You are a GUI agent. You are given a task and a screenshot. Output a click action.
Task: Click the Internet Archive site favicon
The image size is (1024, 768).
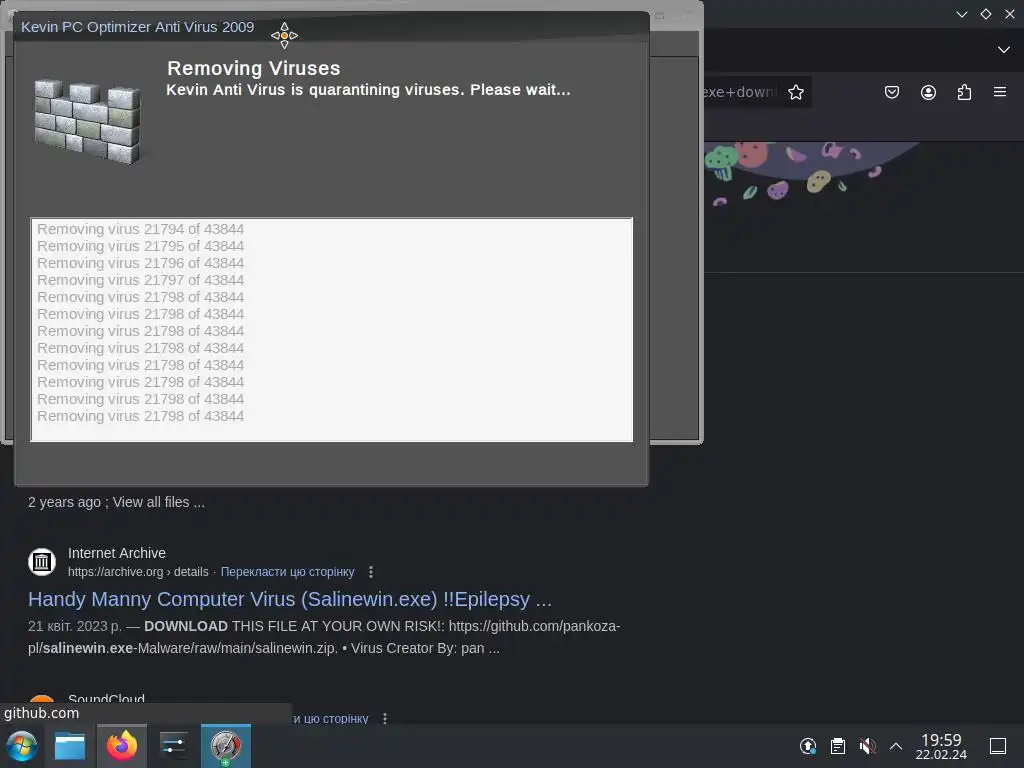[42, 562]
